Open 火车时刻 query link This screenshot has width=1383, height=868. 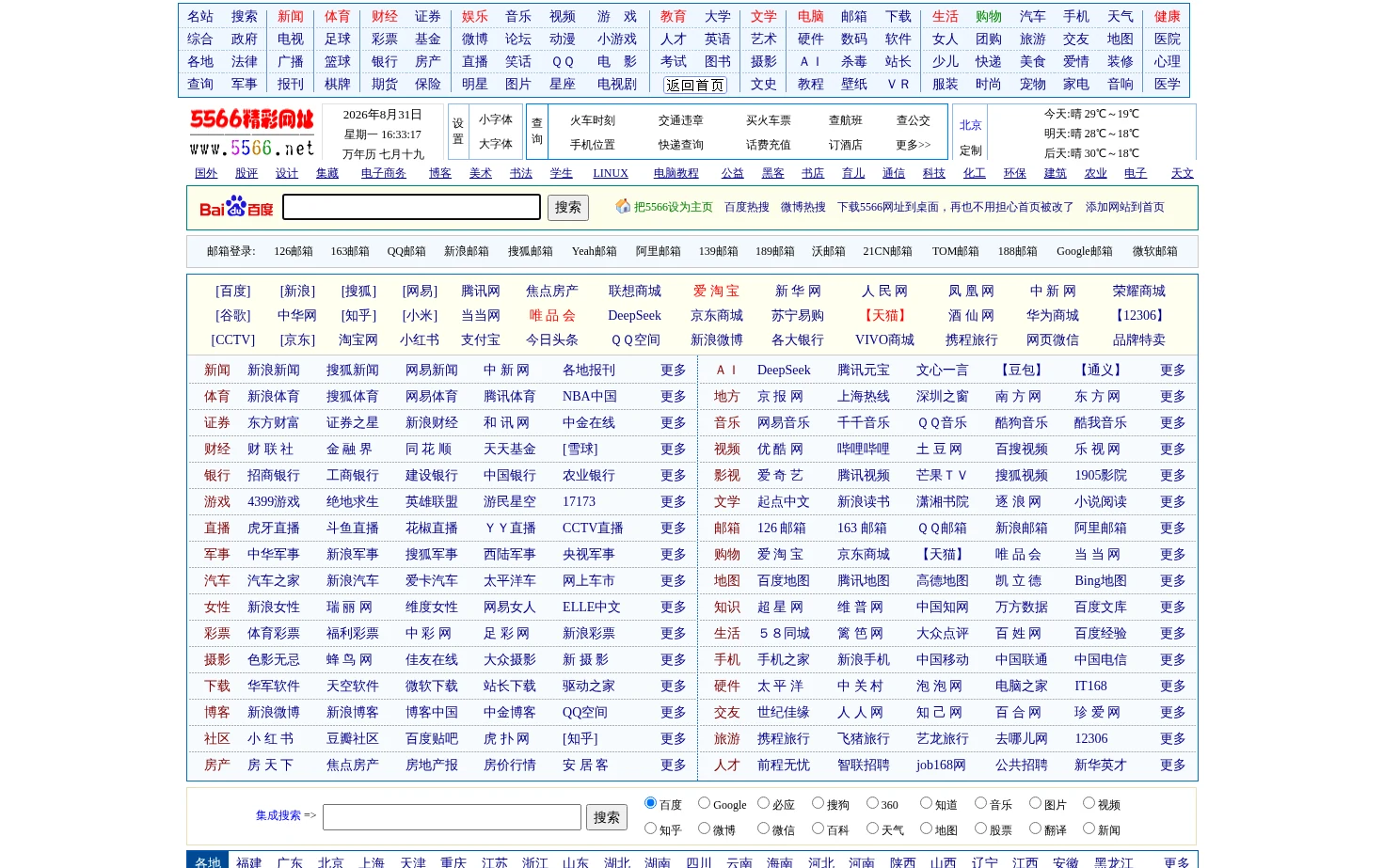593,120
